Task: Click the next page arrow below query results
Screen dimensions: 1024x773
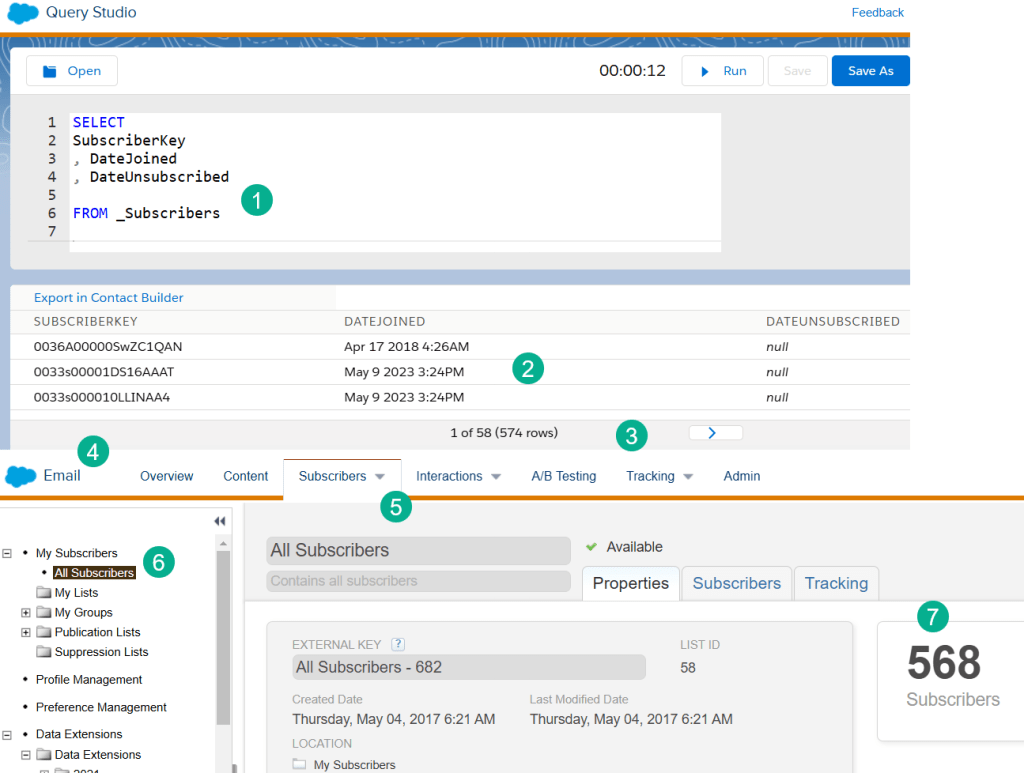Action: 715,431
